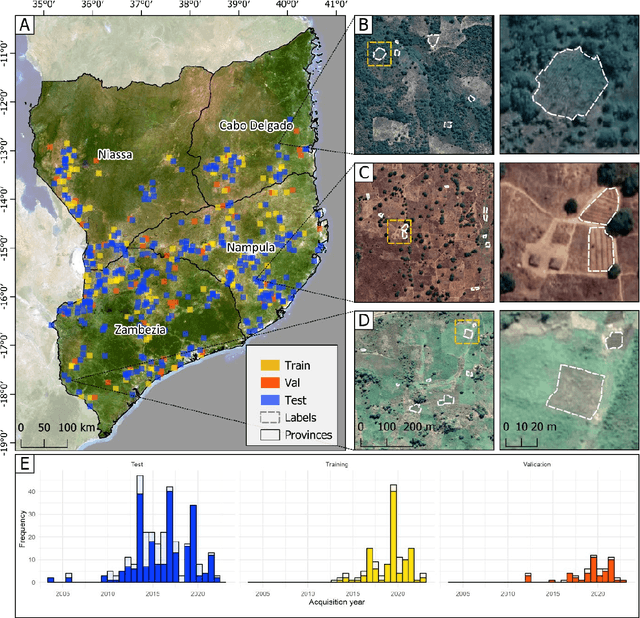Click the dashed Labels legend symbol
Viewport: 640px width, 618px height.
(265, 416)
